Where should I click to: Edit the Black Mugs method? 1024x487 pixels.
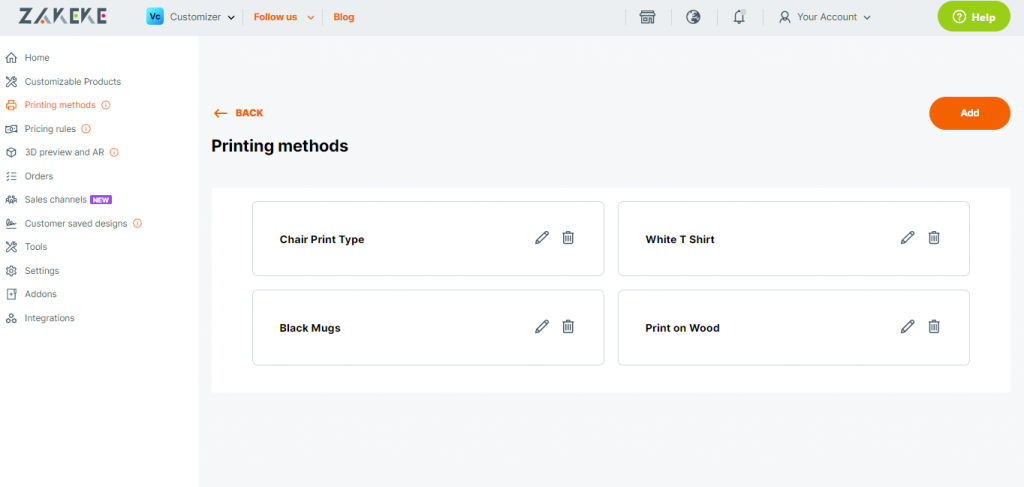click(x=542, y=326)
